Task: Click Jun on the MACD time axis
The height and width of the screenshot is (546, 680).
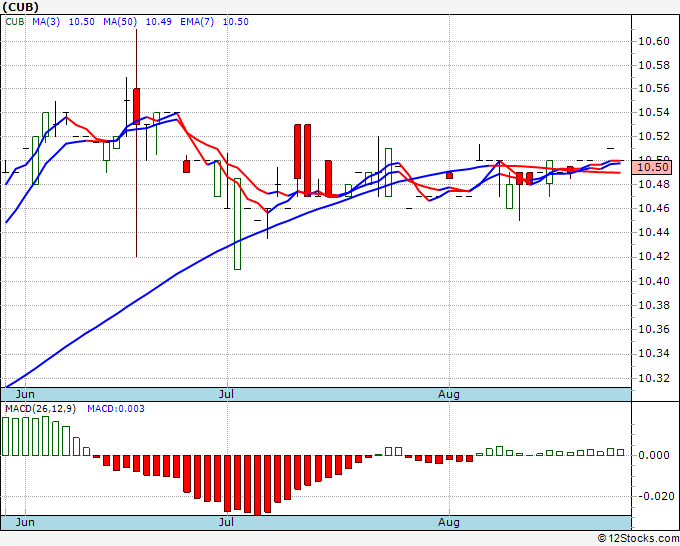Action: tap(25, 522)
